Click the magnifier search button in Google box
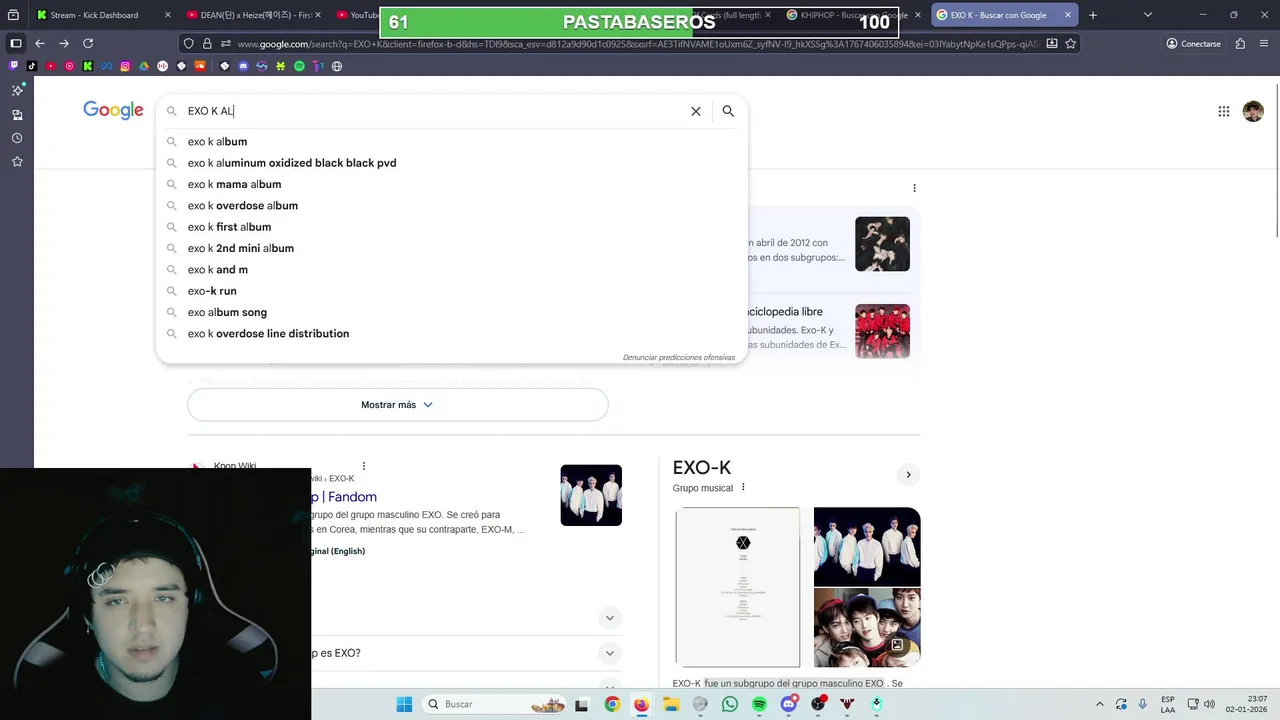 pyautogui.click(x=728, y=111)
